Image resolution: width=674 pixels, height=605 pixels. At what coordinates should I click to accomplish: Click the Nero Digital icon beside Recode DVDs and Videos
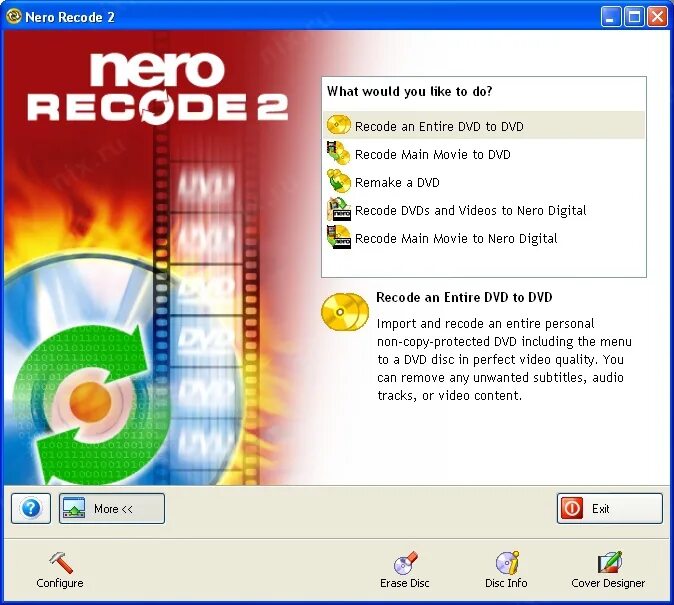coord(339,209)
